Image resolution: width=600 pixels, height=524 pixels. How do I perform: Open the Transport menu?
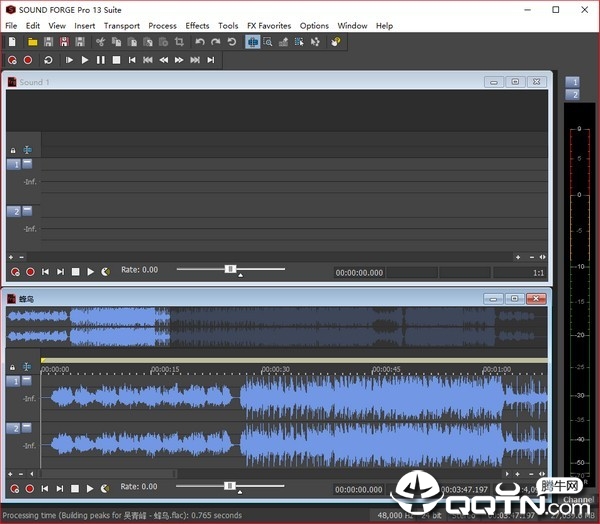click(122, 26)
